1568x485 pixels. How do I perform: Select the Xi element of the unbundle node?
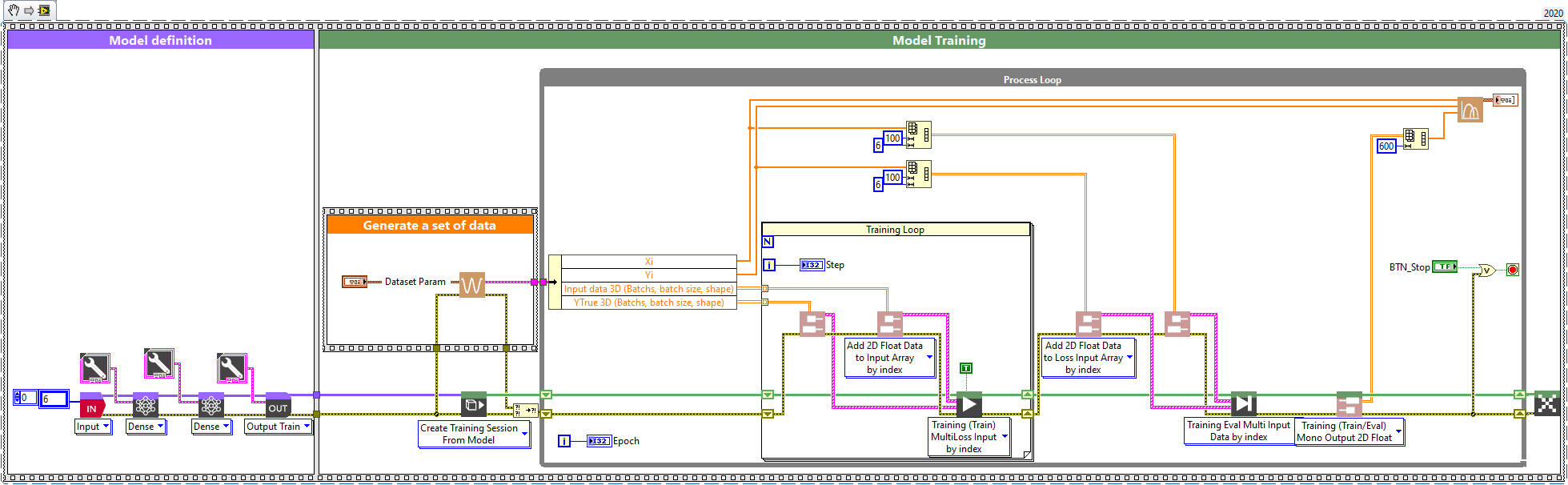tap(648, 262)
